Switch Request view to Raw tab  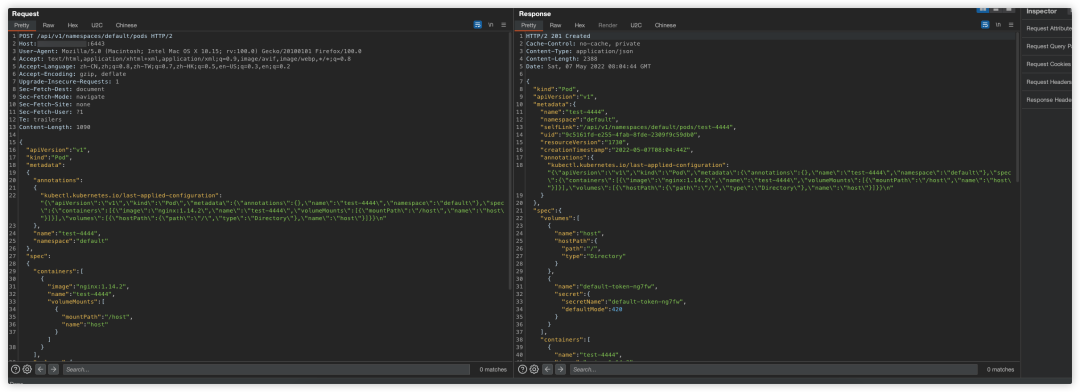point(48,25)
